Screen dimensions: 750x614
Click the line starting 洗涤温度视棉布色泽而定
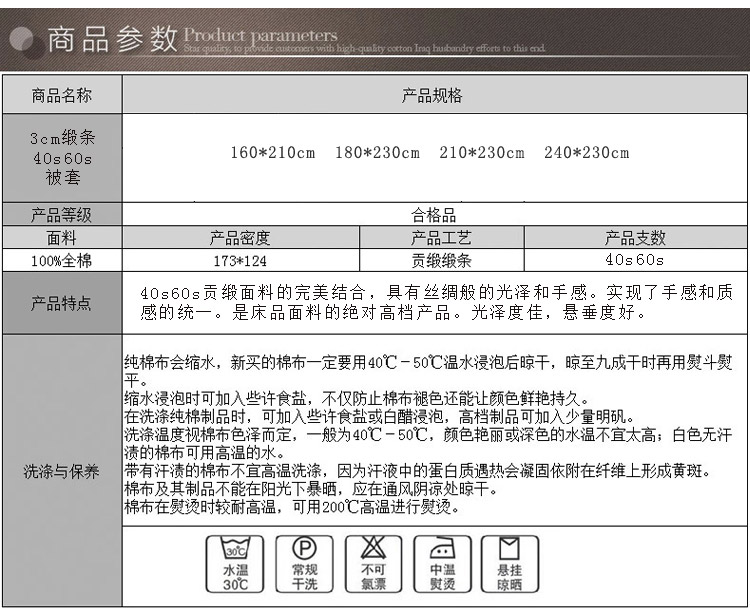[428, 444]
